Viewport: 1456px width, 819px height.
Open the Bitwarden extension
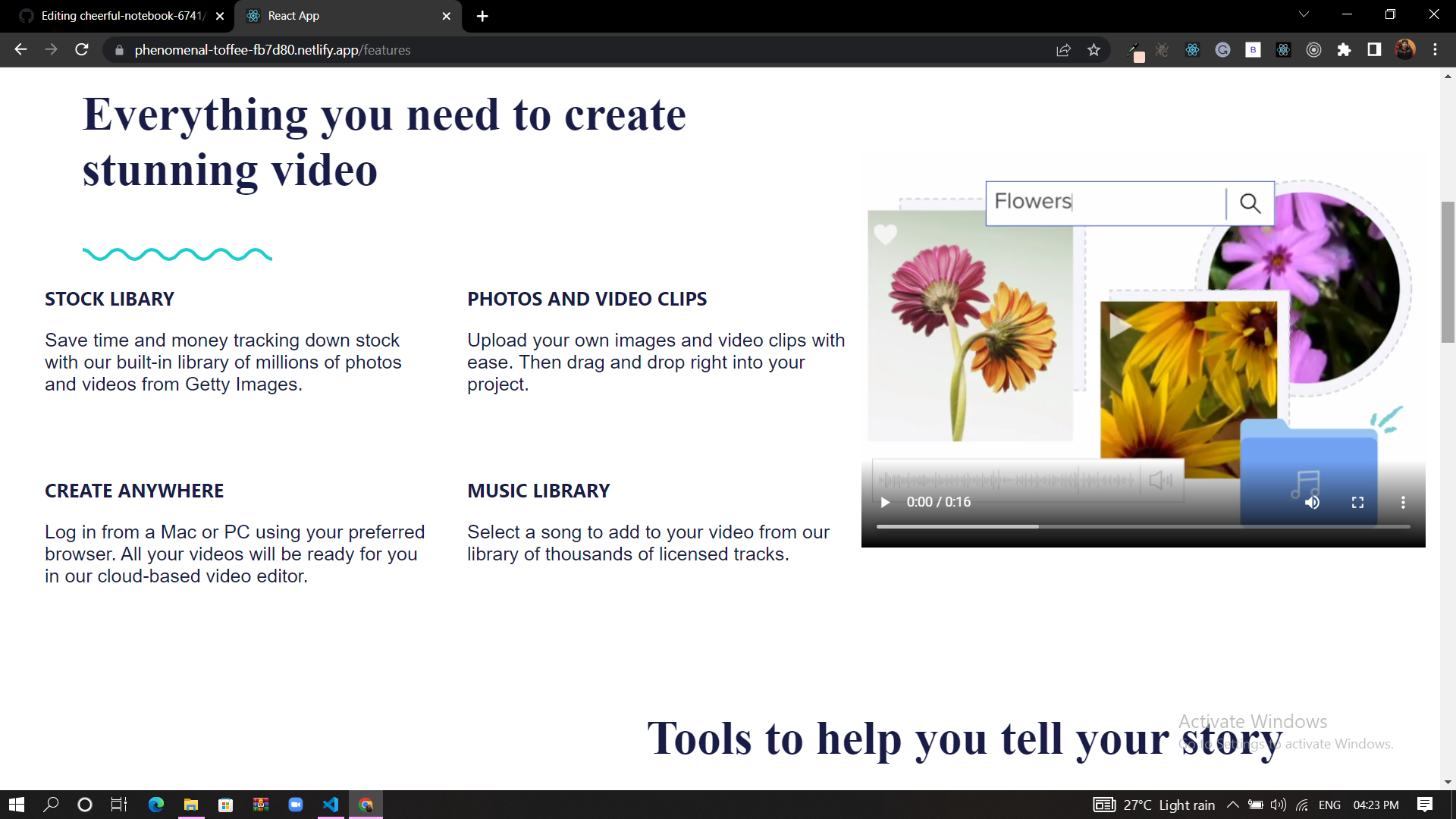(x=1253, y=49)
